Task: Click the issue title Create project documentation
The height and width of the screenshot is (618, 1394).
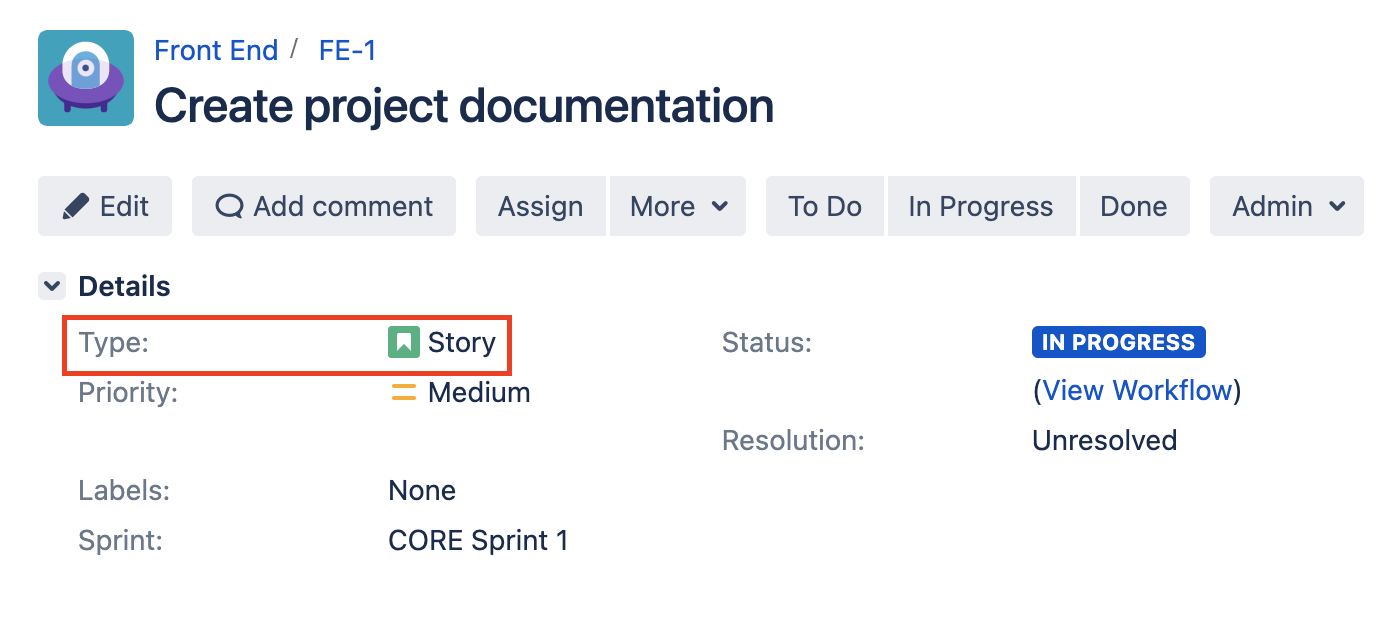Action: [x=464, y=106]
